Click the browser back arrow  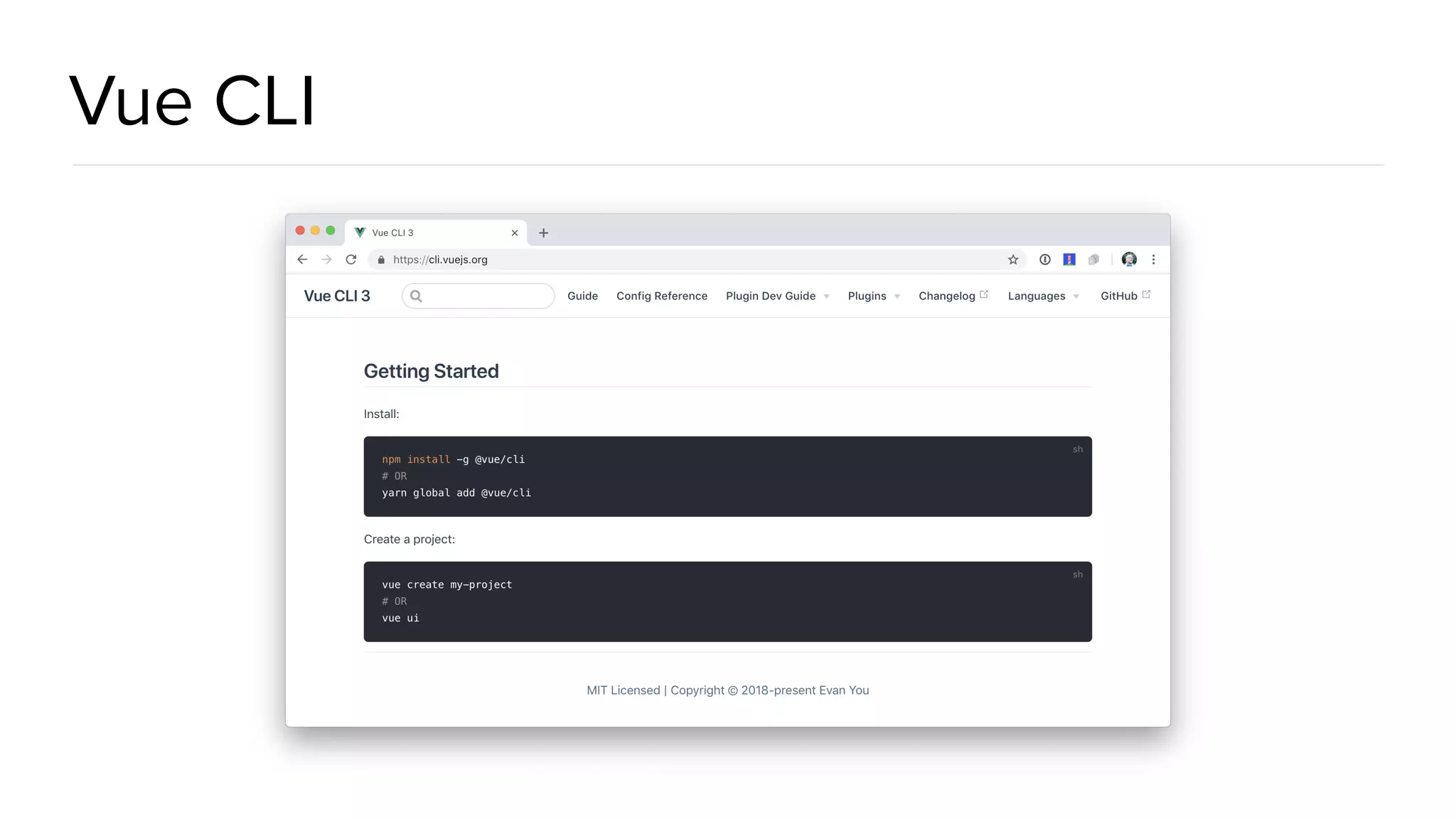pyautogui.click(x=302, y=259)
